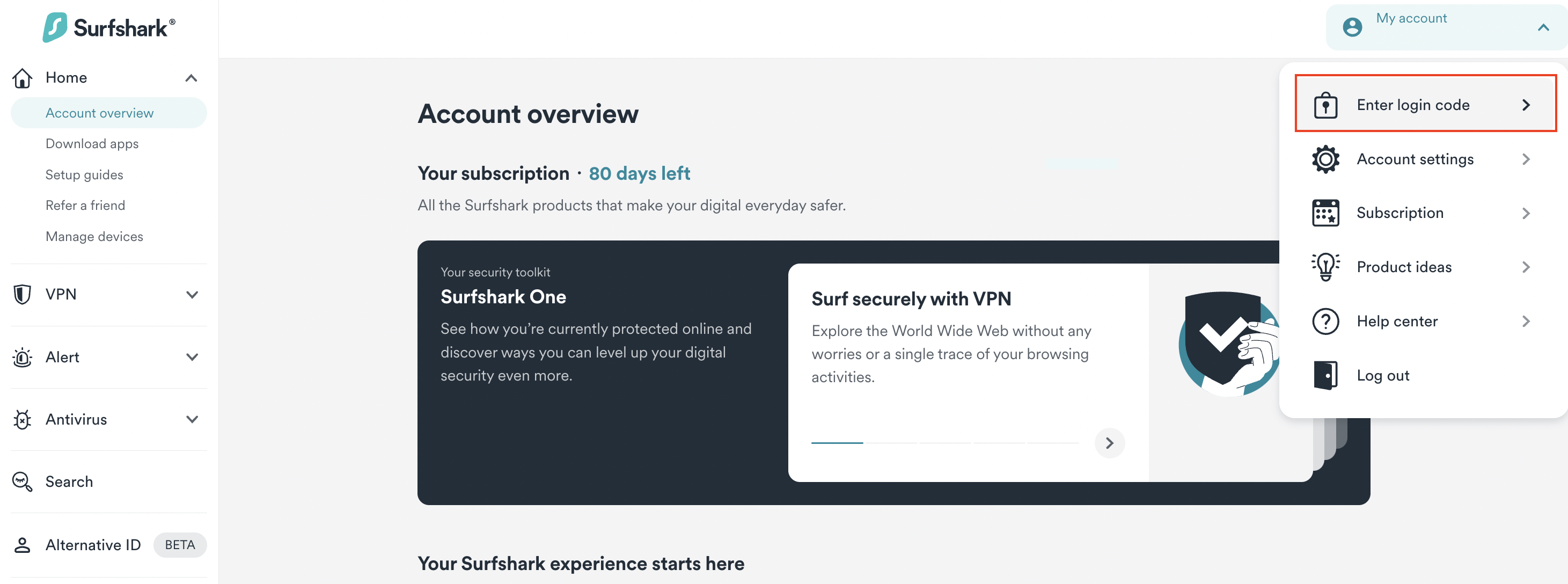Expand the VPN section chevron
This screenshot has width=1568, height=584.
192,295
